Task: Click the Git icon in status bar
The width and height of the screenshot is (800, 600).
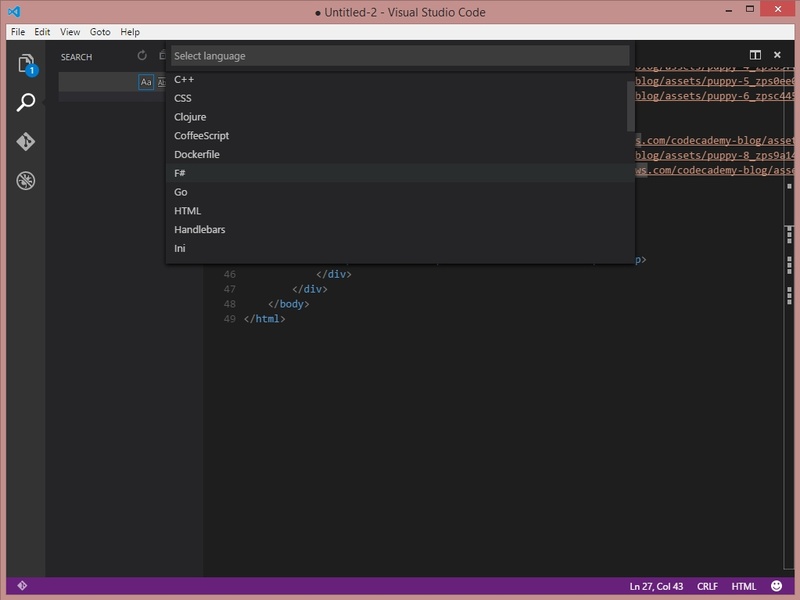Action: tap(22, 586)
